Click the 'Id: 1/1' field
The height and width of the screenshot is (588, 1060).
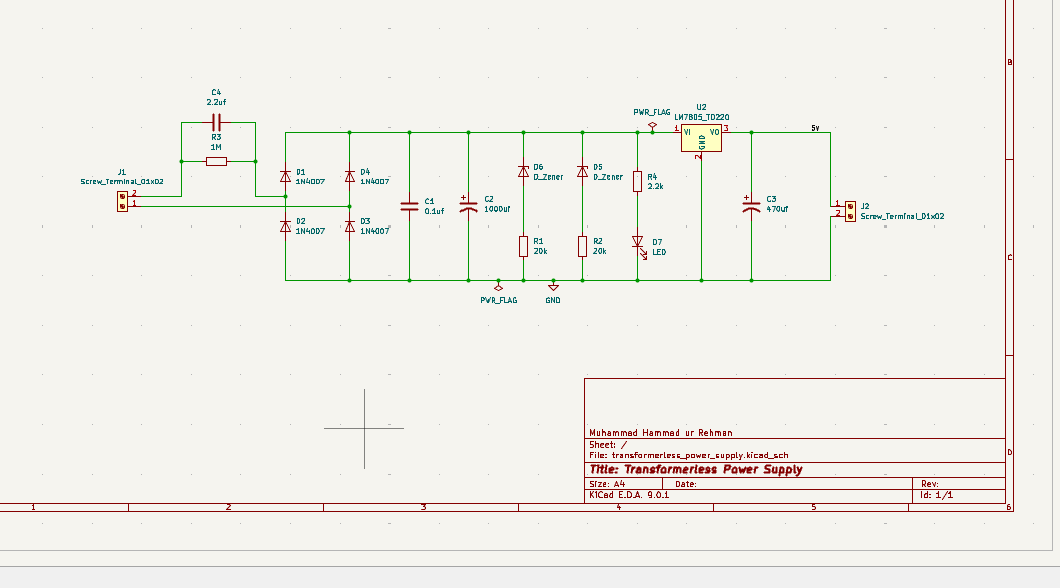click(x=936, y=495)
